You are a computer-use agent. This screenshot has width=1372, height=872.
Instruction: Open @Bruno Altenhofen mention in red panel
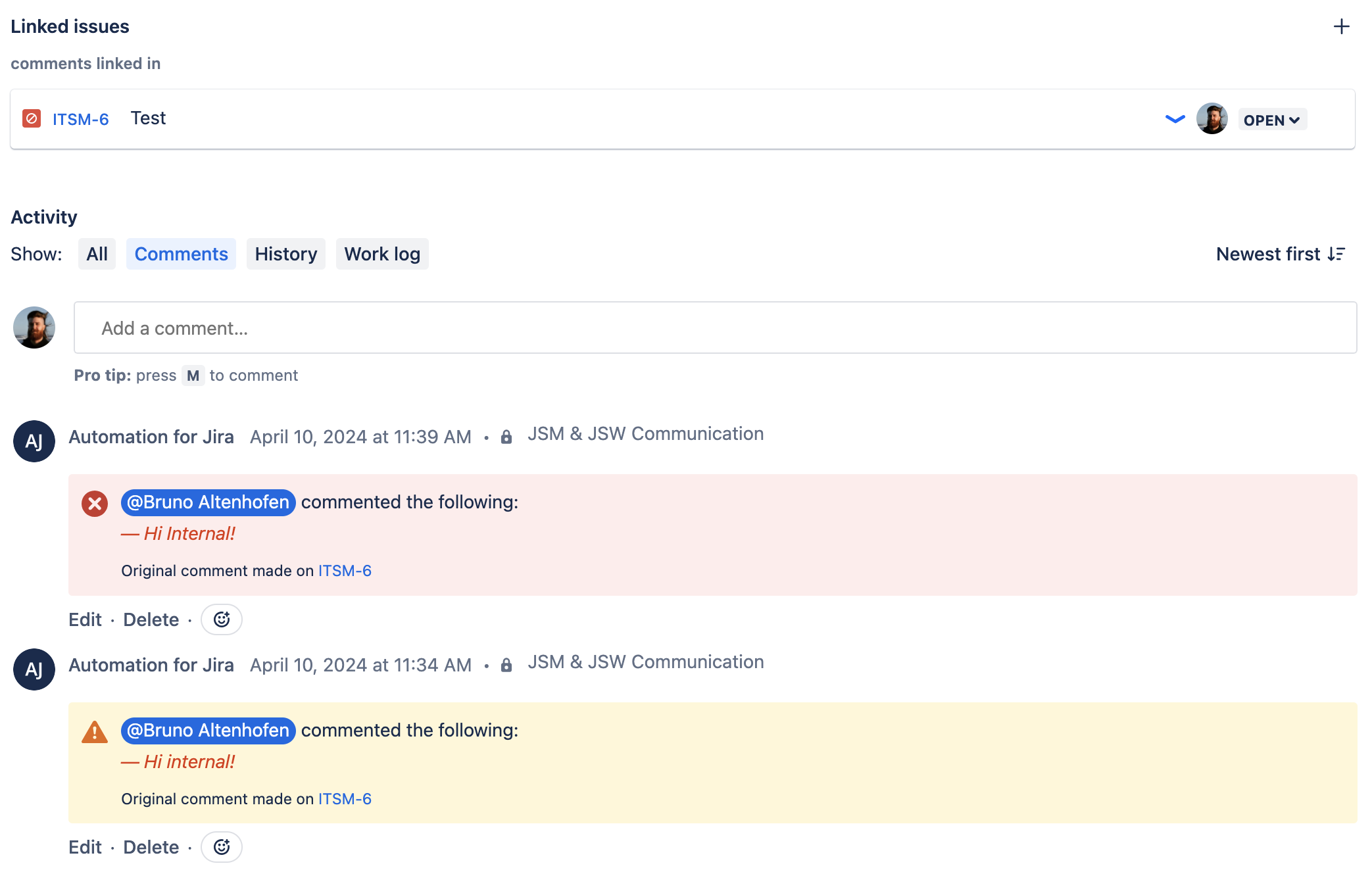208,502
